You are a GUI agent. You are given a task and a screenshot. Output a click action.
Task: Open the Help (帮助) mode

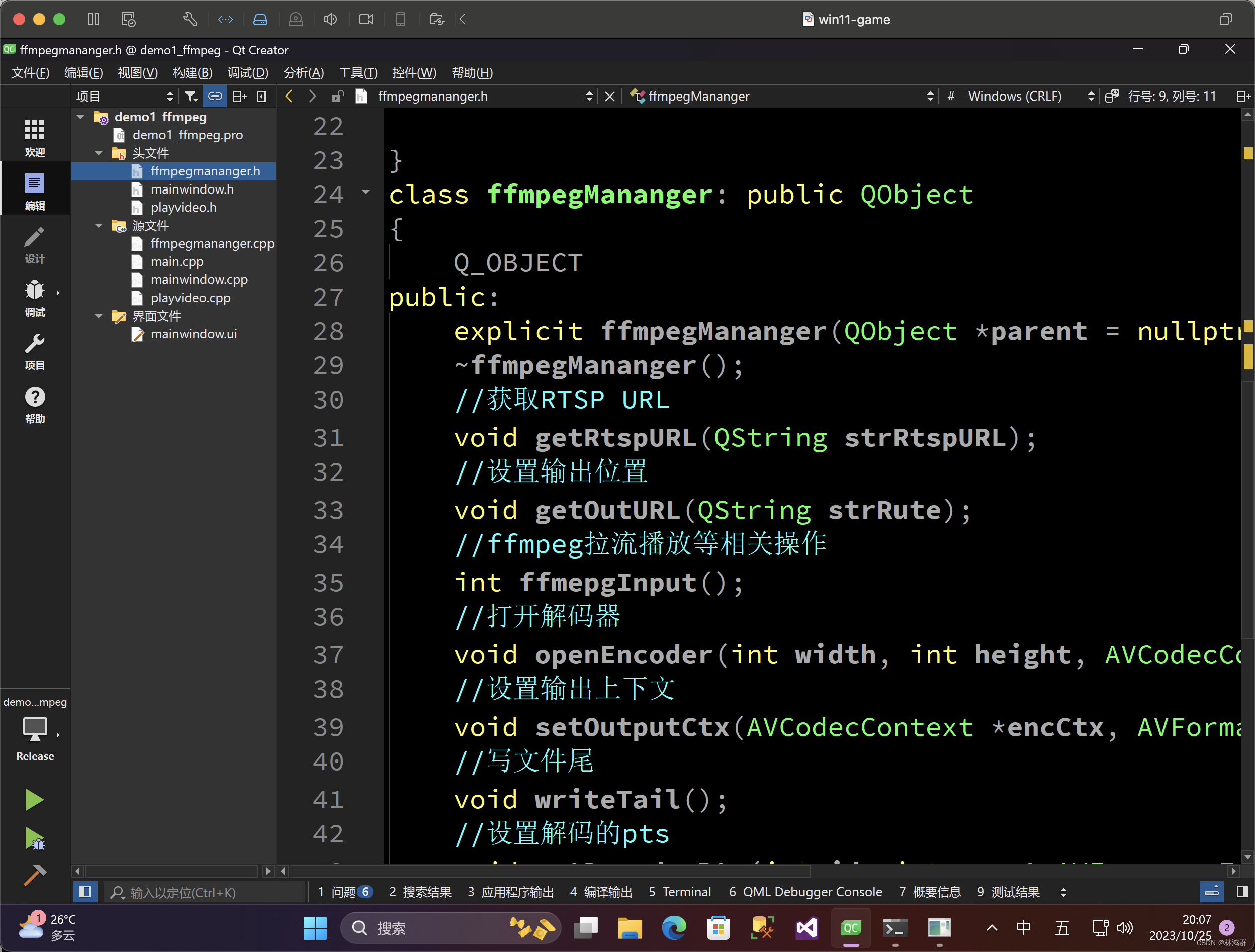click(35, 405)
